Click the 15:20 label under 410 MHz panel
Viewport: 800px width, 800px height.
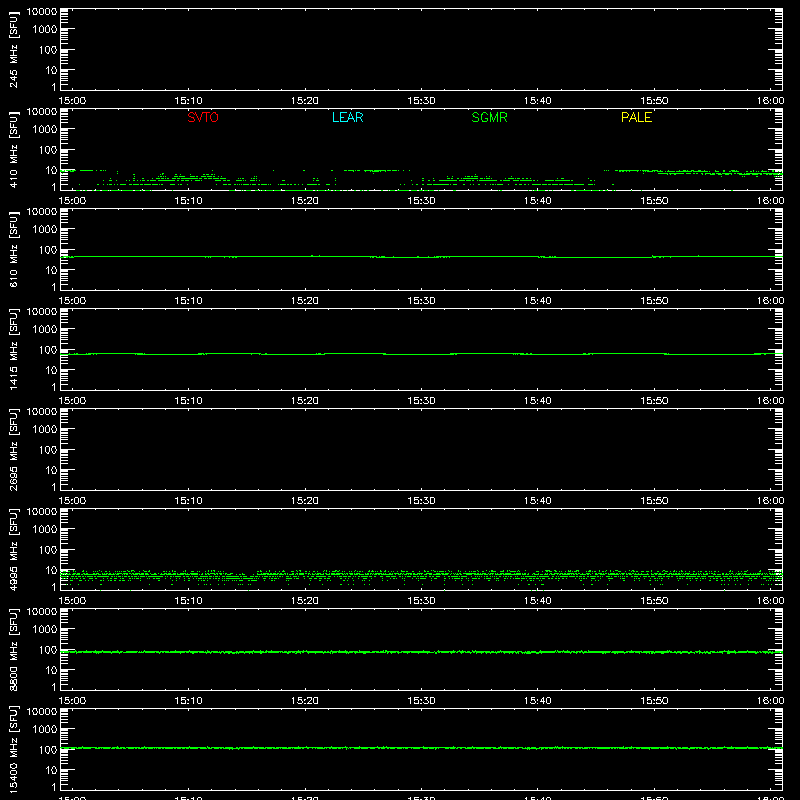(x=305, y=201)
